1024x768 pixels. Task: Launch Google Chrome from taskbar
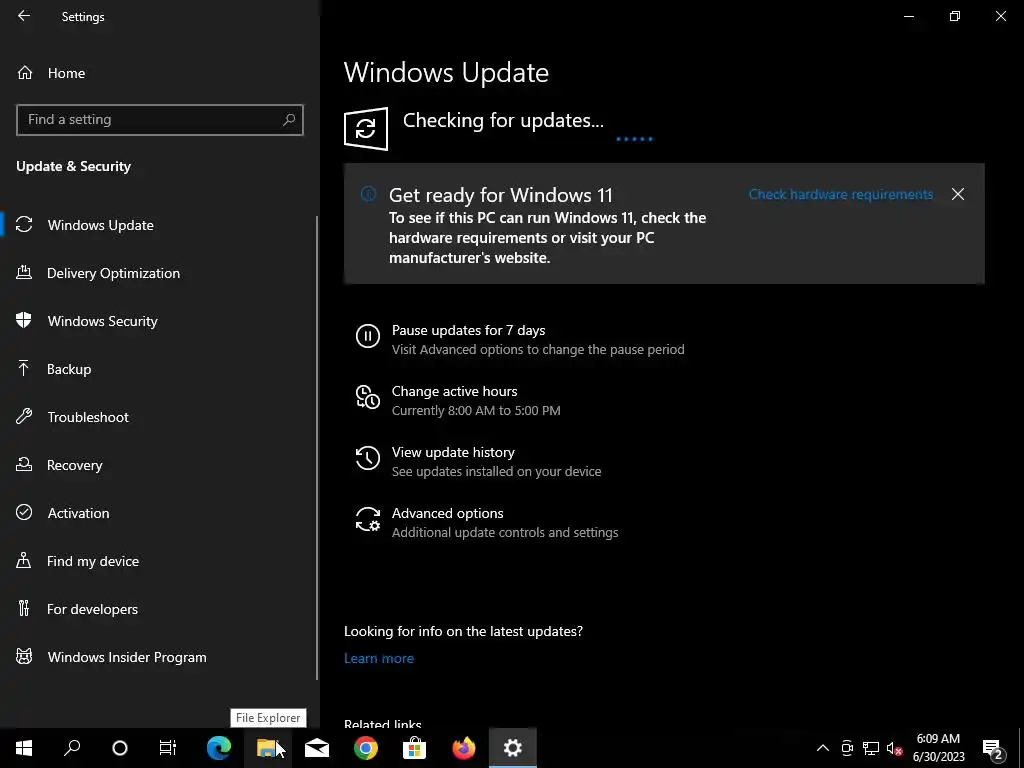[366, 748]
